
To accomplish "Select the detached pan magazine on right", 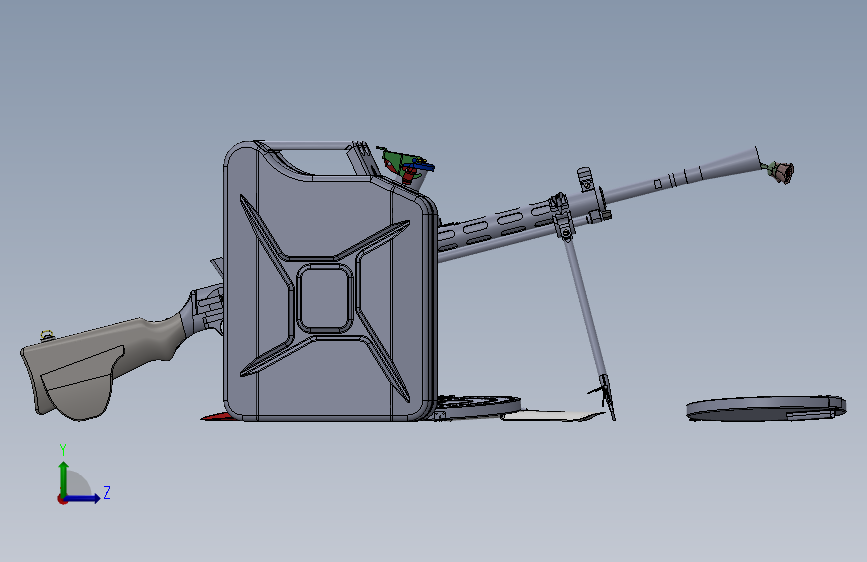I will [x=766, y=409].
